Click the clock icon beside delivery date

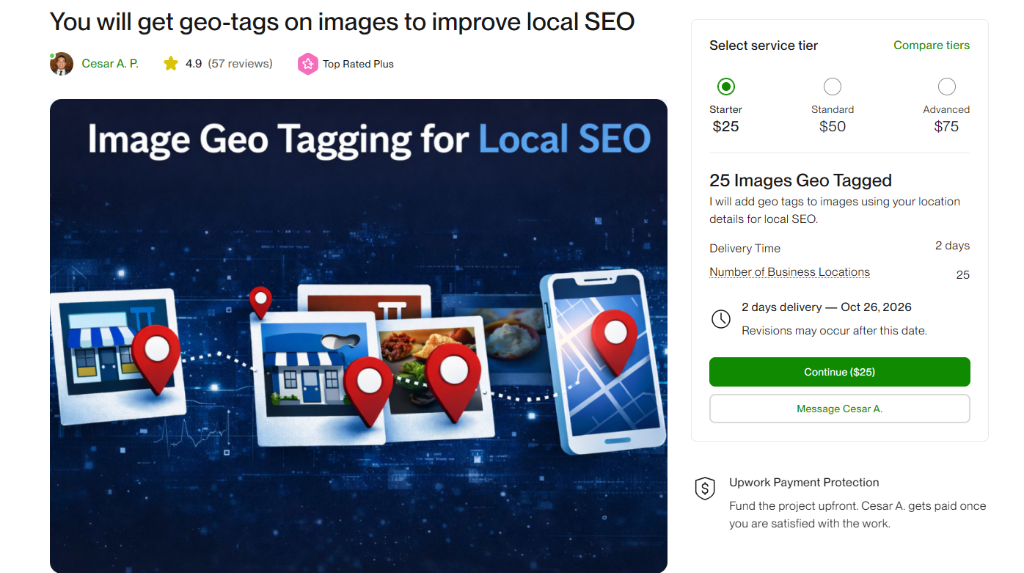point(721,319)
